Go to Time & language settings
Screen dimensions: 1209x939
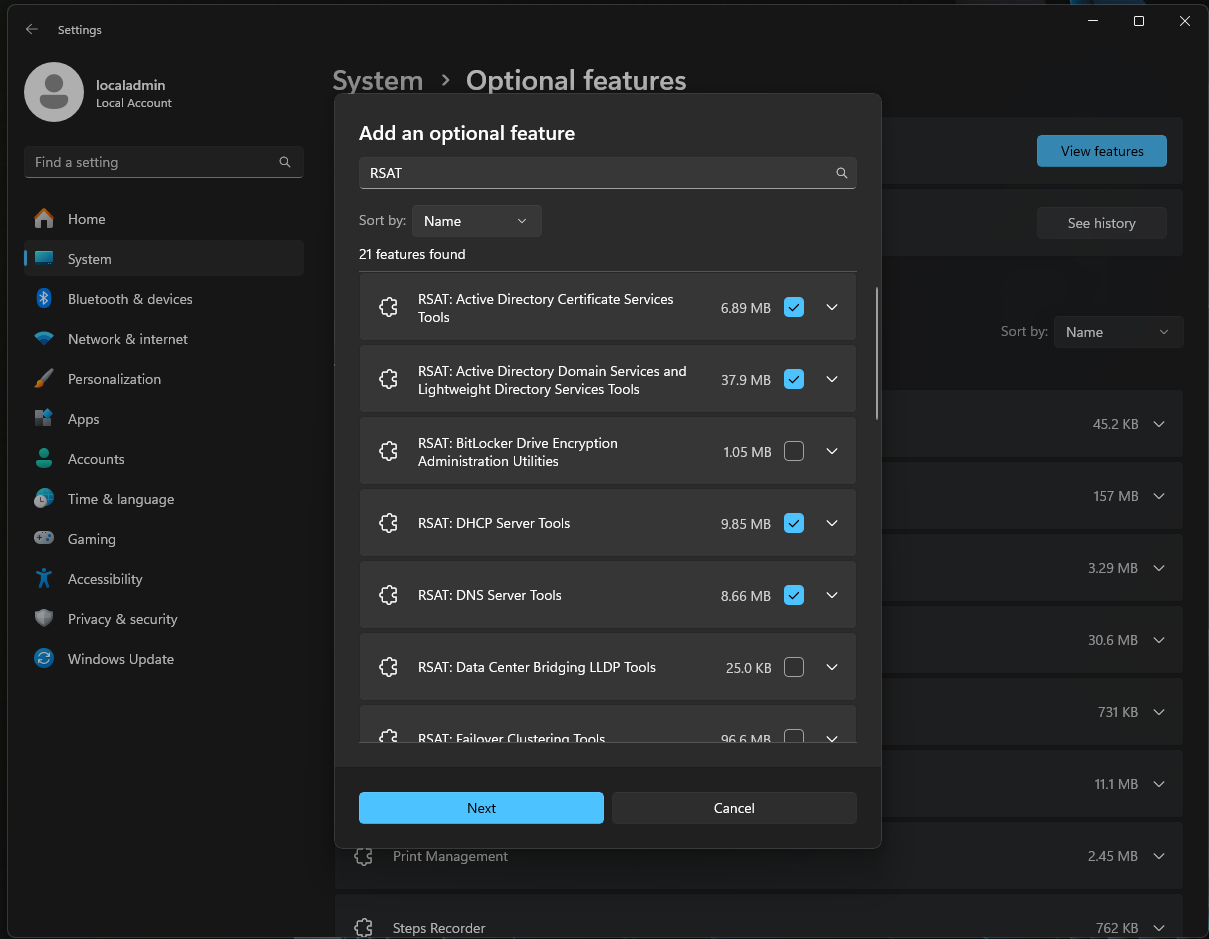(120, 499)
